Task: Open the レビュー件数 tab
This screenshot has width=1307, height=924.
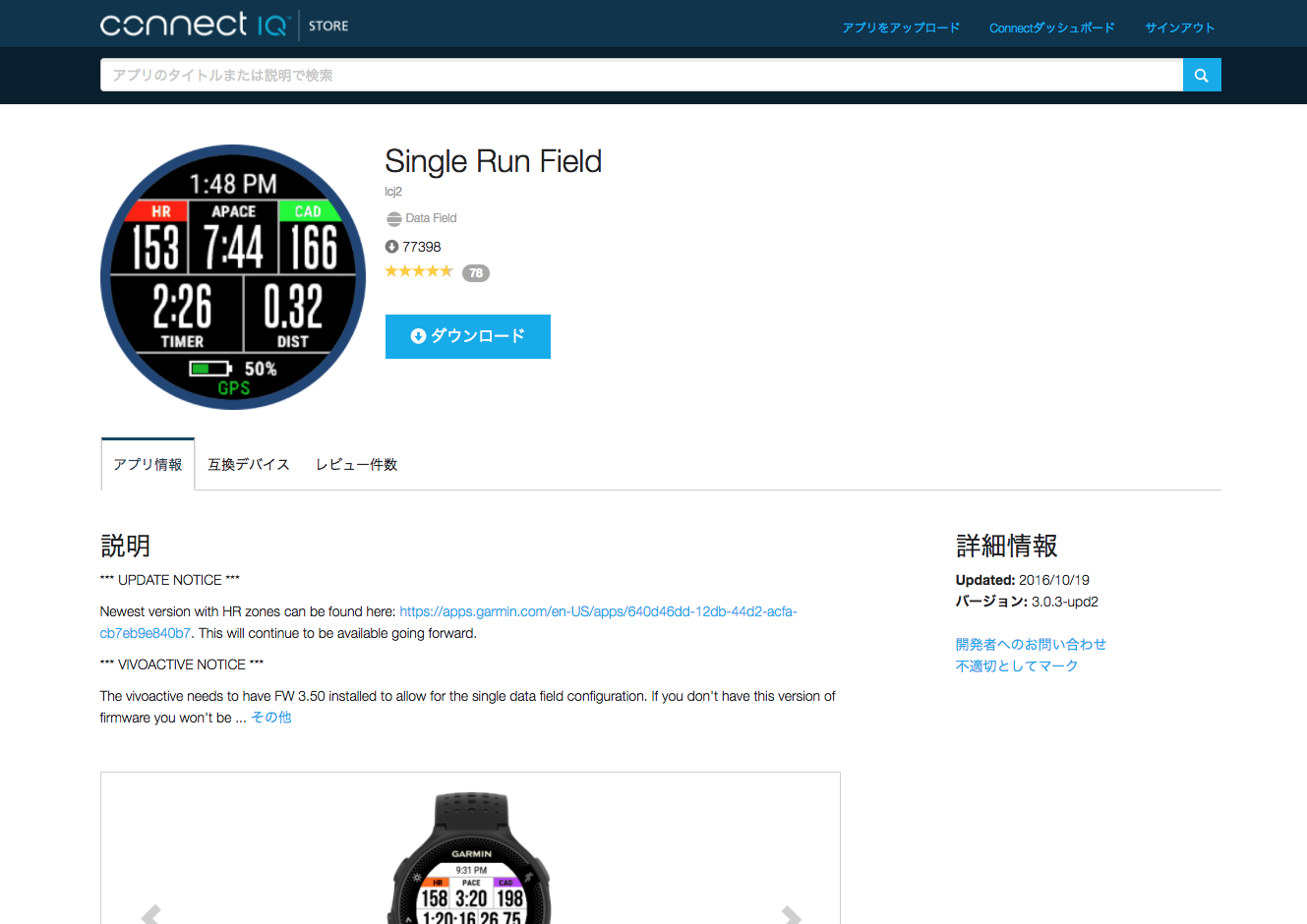Action: [356, 464]
